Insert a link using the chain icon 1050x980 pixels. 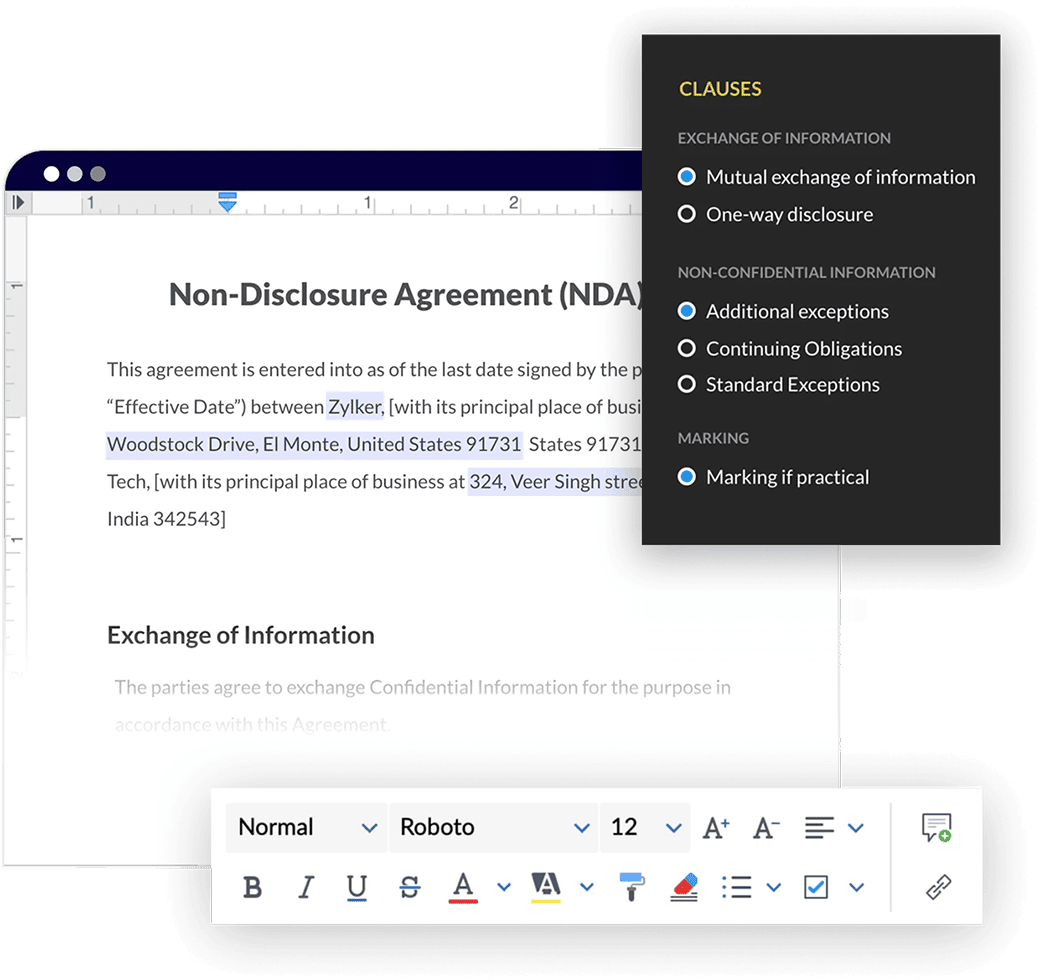coord(938,887)
